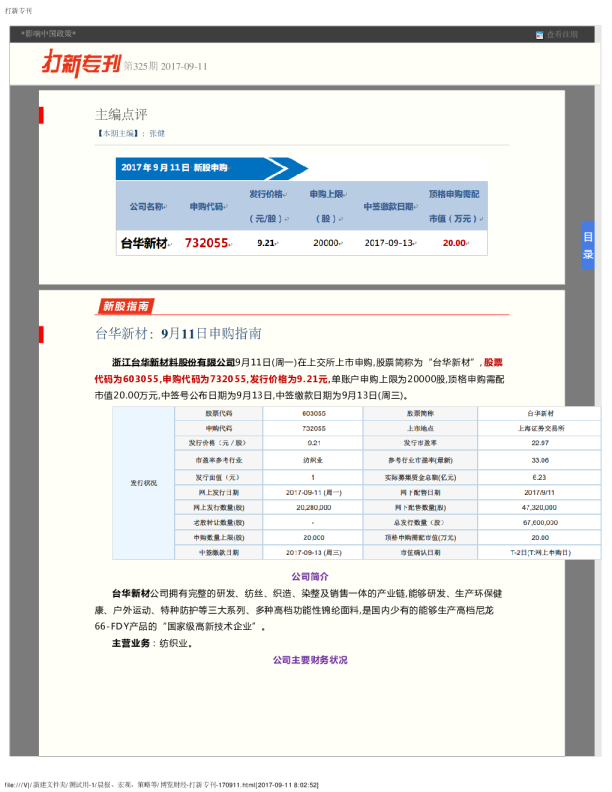This screenshot has width=612, height=792.
Task: Click the 查看往期 link at top right
Action: (x=562, y=35)
